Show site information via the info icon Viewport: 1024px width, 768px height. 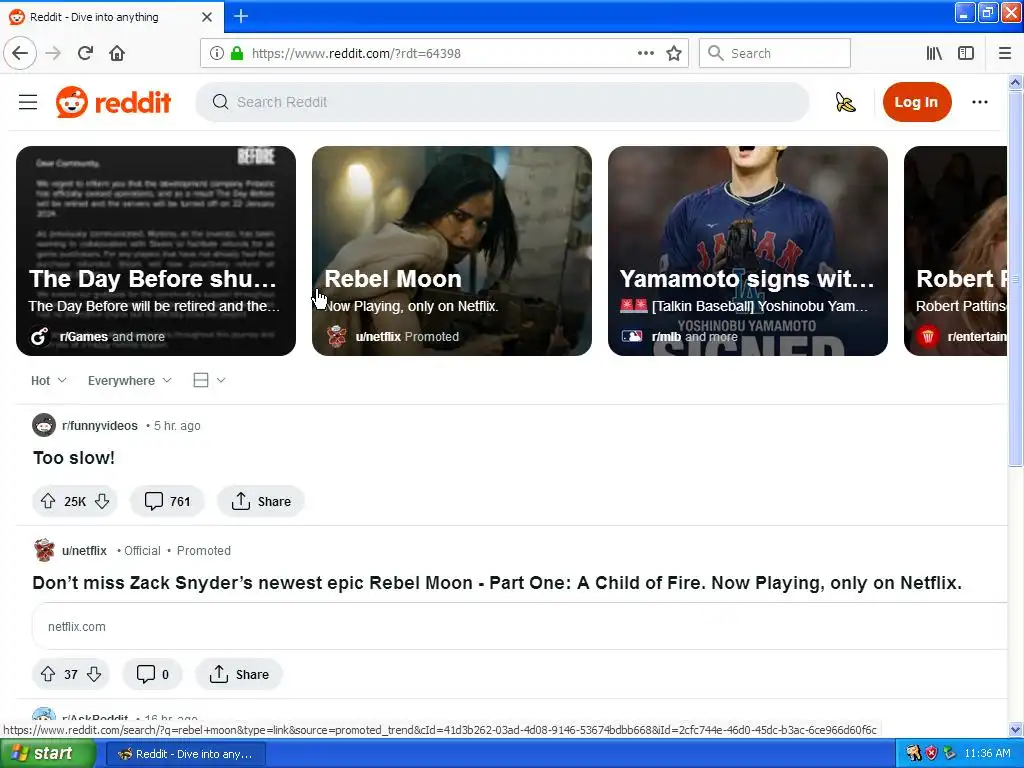pyautogui.click(x=217, y=53)
